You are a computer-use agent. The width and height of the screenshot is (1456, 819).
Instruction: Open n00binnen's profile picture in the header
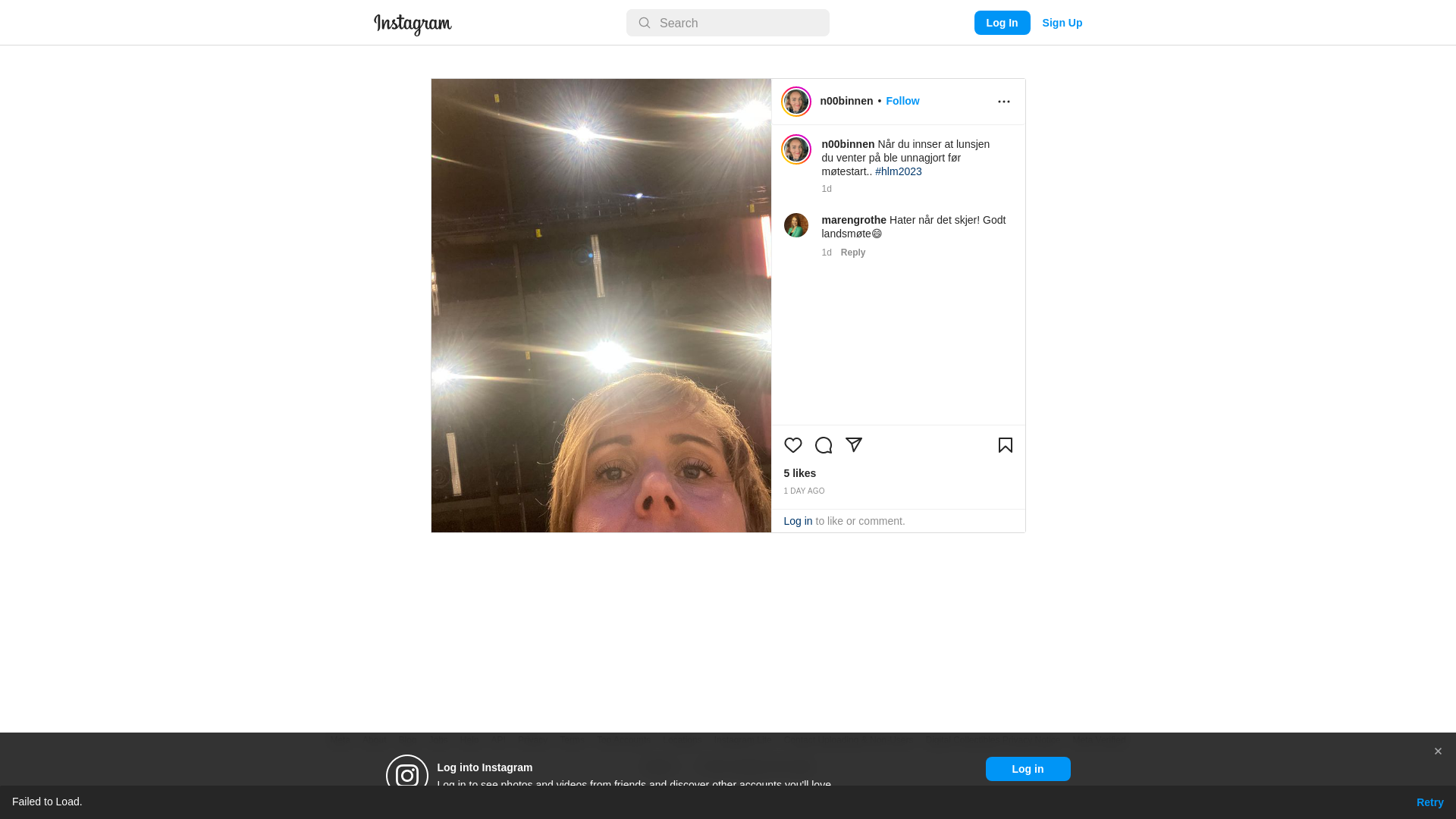[x=796, y=102]
